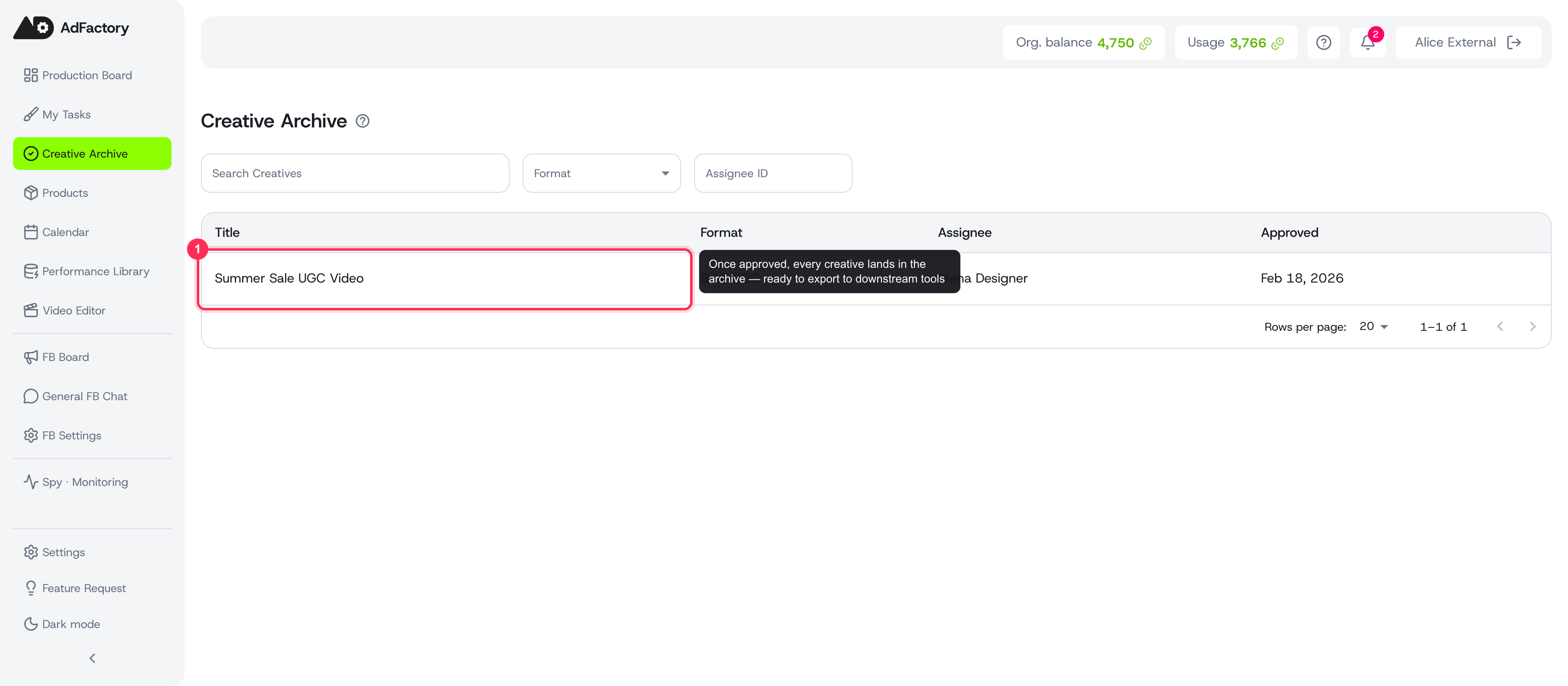Open General FB Chat
Image resolution: width=1568 pixels, height=686 pixels.
(x=92, y=396)
